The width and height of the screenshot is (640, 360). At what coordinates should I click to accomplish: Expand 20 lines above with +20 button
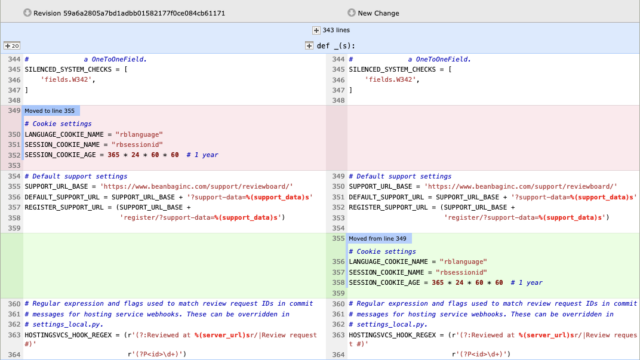[x=12, y=46]
